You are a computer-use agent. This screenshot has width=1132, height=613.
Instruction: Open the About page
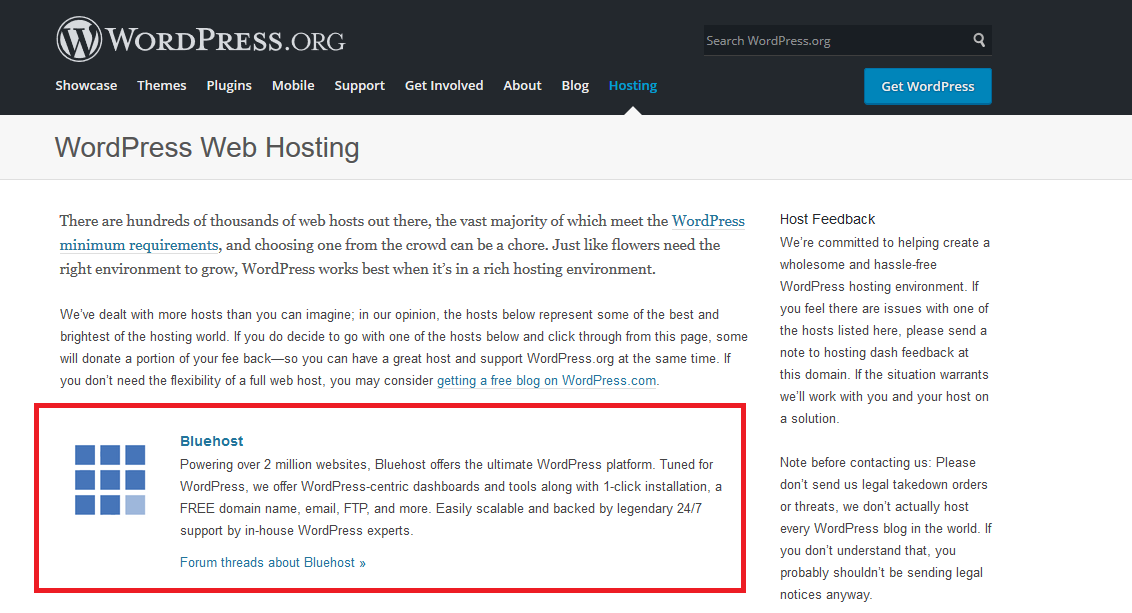pyautogui.click(x=522, y=85)
